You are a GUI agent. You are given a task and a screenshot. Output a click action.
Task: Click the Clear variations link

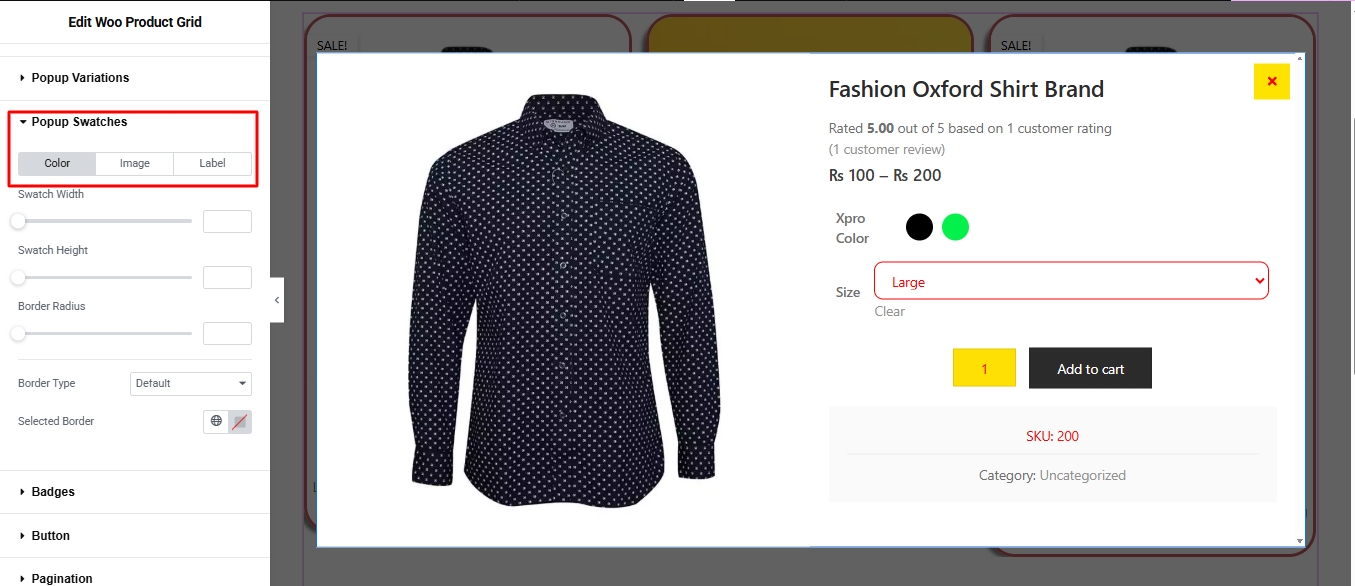click(889, 312)
